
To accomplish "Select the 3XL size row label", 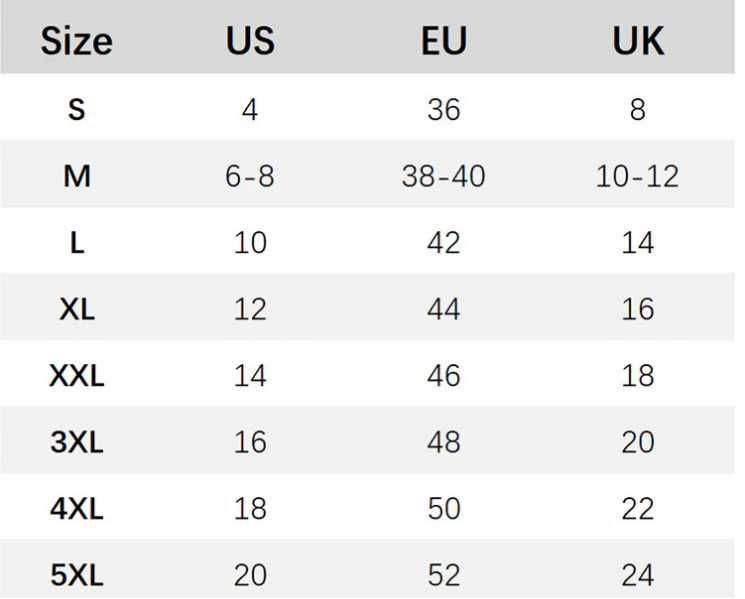I will click(77, 442).
